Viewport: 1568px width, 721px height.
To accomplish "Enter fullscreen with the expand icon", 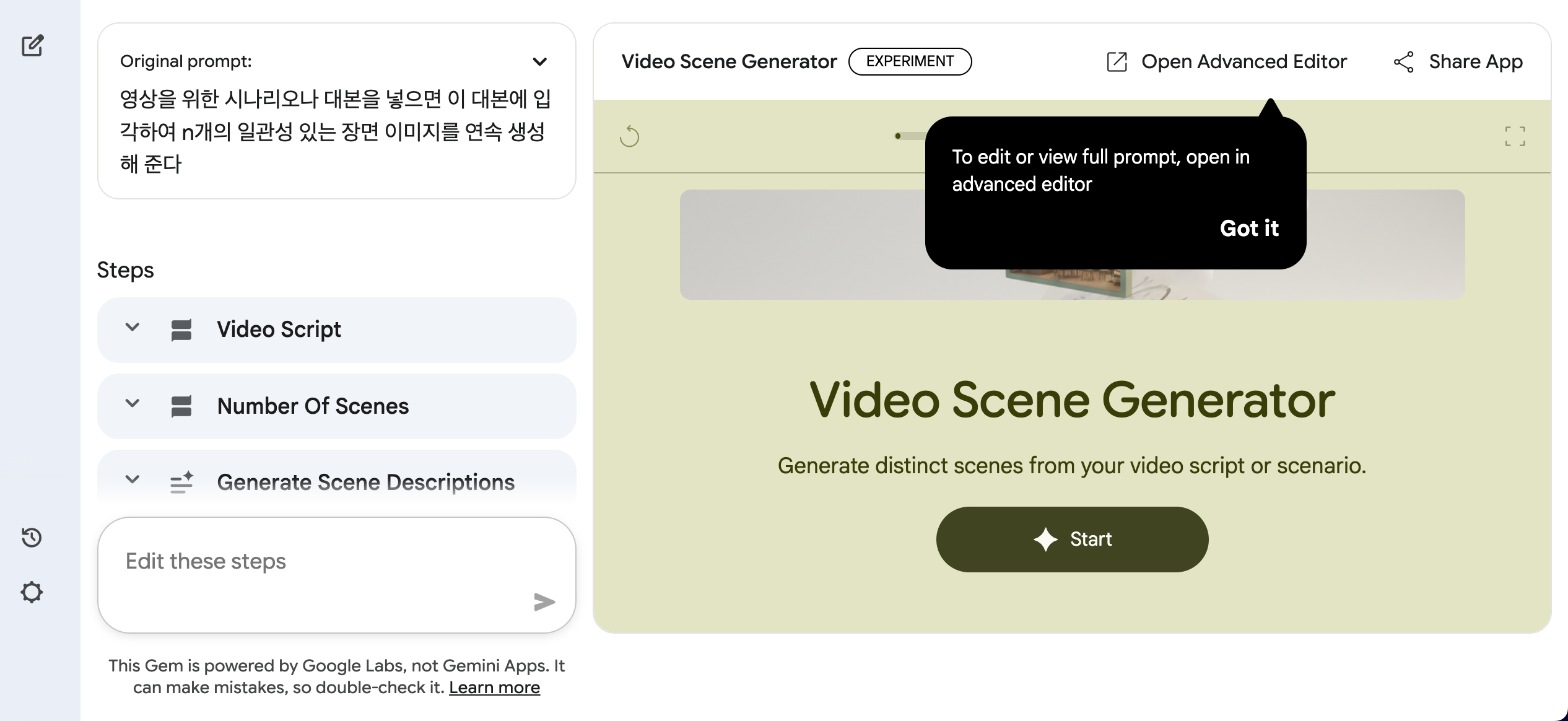I will (x=1515, y=136).
